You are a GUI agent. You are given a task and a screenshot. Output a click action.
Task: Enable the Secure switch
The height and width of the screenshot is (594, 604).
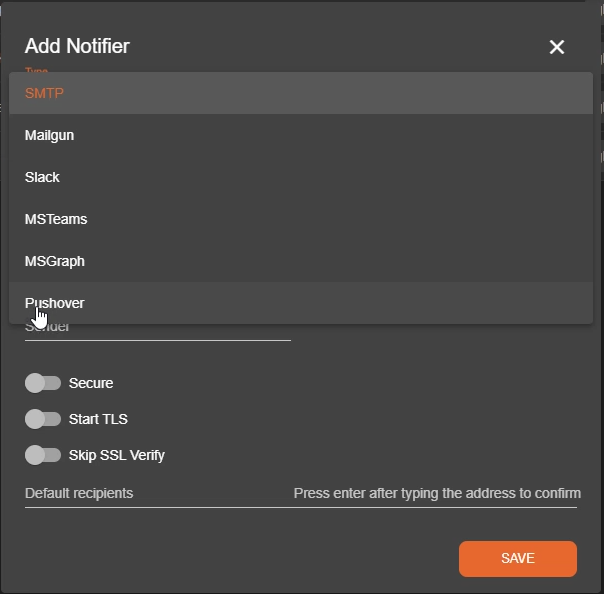[42, 383]
